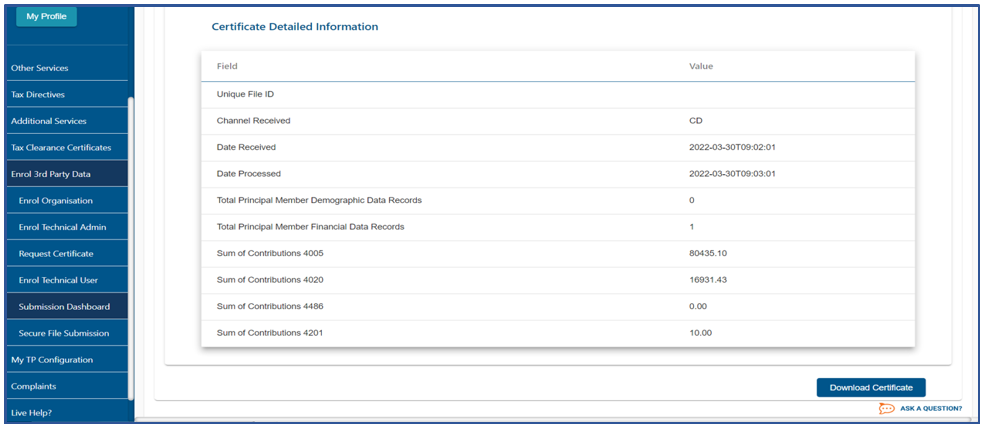This screenshot has height=430, width=982.
Task: Go to Secure File Submission
Action: pyautogui.click(x=64, y=333)
